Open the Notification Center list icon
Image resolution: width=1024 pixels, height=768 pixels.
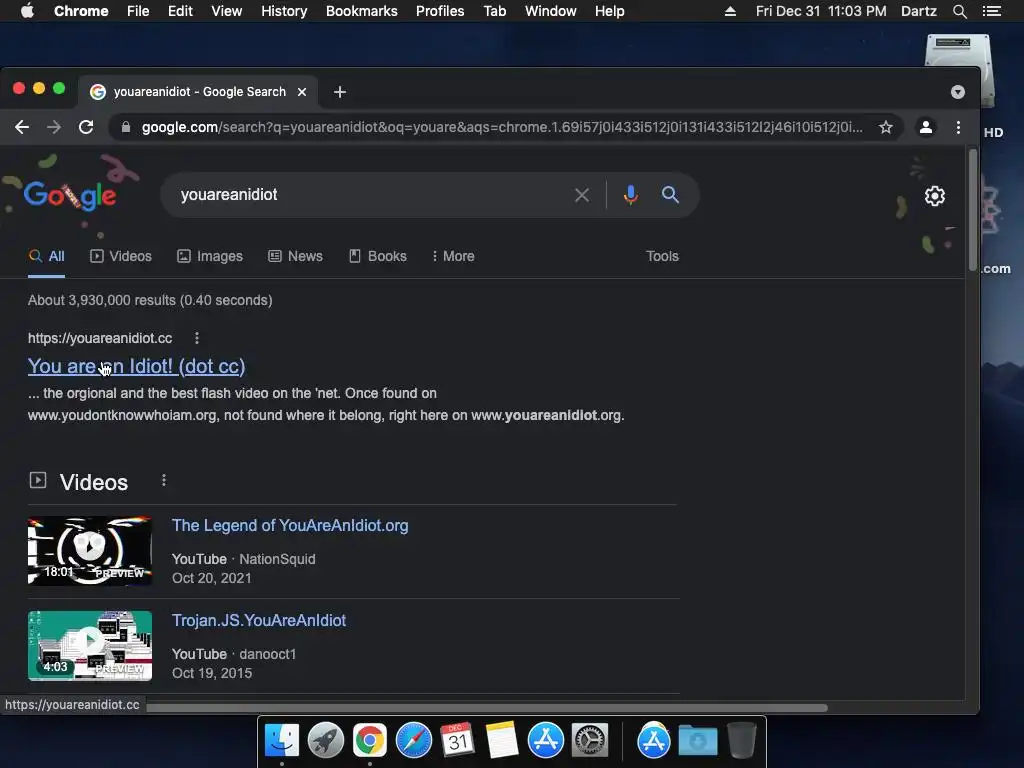click(991, 11)
